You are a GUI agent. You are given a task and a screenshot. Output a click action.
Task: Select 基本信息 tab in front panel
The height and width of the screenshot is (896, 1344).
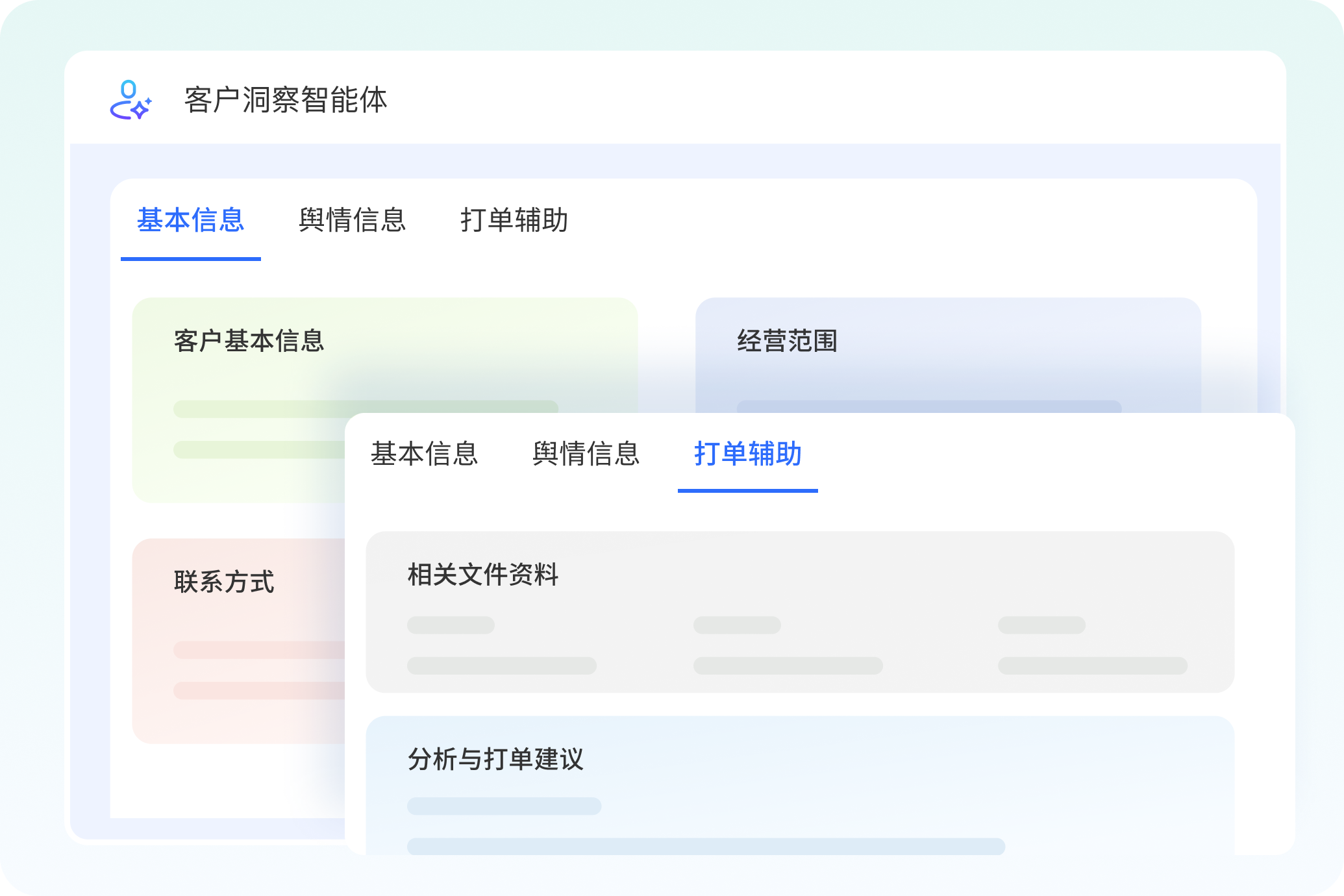(x=424, y=453)
